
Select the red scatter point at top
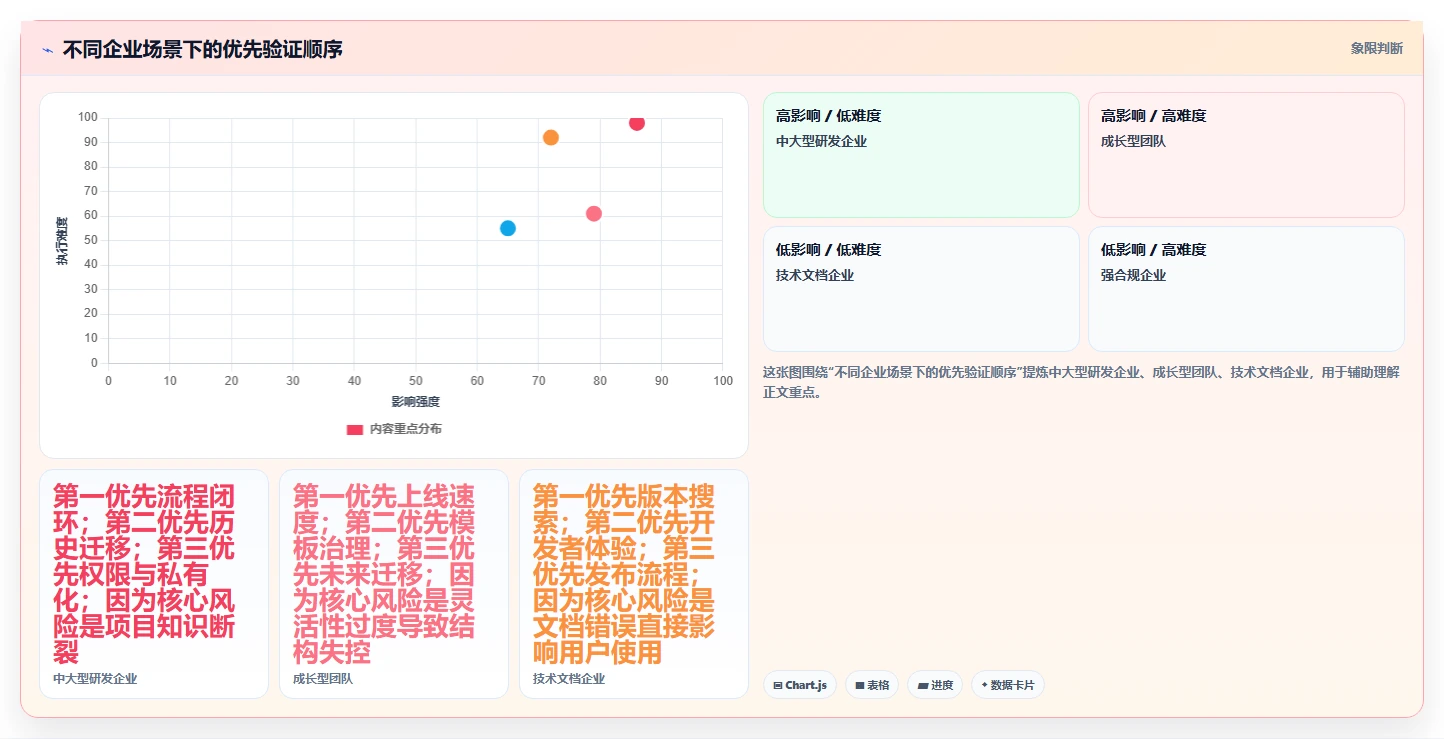click(637, 123)
